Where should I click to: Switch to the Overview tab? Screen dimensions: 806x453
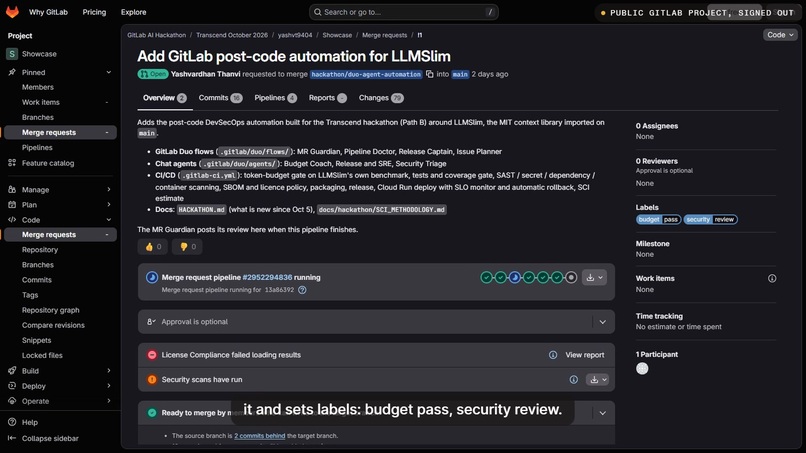[164, 98]
